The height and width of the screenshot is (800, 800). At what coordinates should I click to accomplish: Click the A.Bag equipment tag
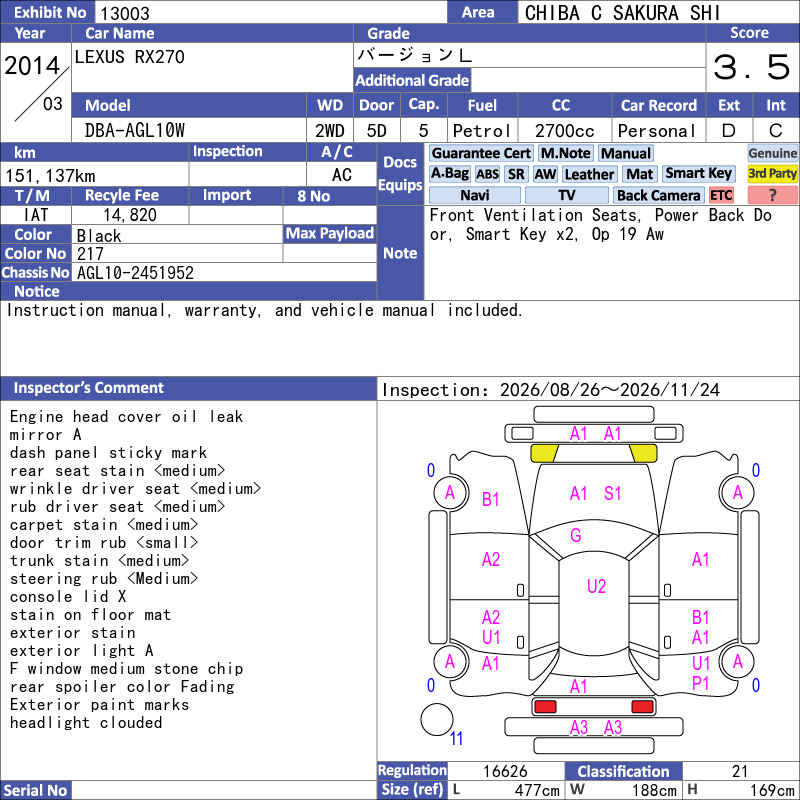(x=449, y=174)
